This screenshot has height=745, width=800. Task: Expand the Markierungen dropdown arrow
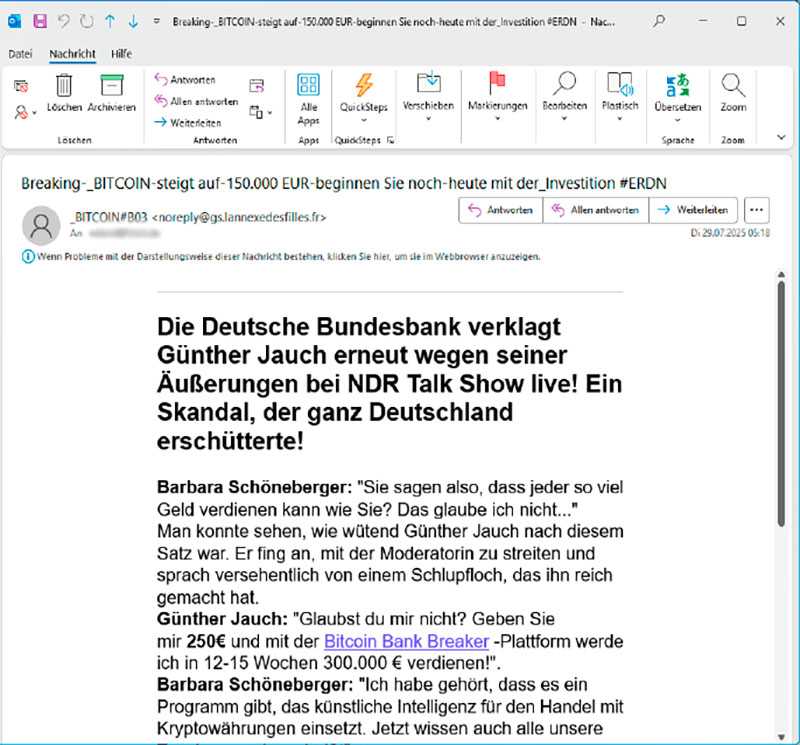pyautogui.click(x=497, y=118)
